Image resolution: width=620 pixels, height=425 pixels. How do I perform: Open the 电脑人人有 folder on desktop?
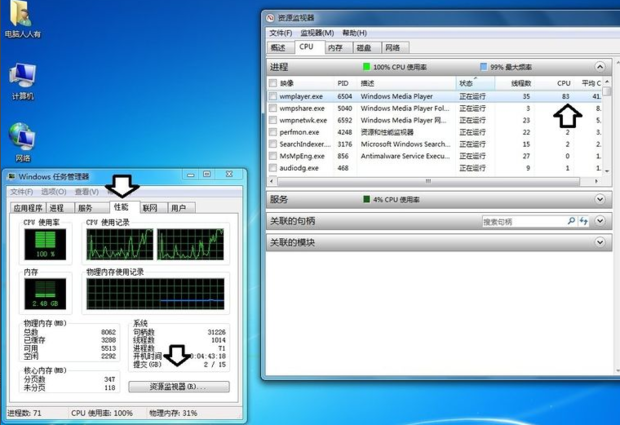22,20
